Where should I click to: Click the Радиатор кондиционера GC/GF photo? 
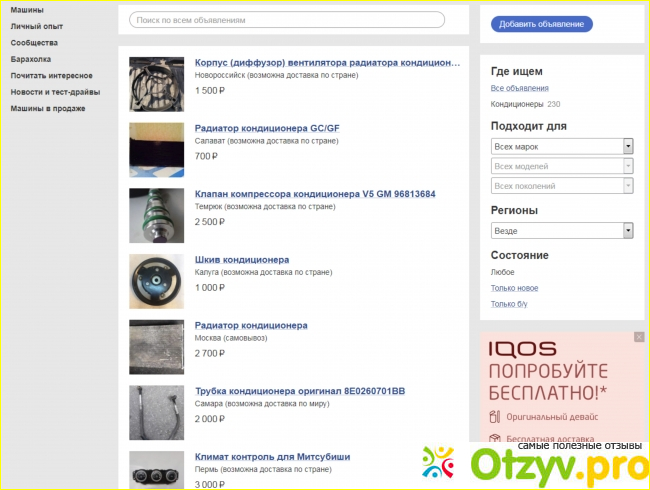pyautogui.click(x=156, y=149)
